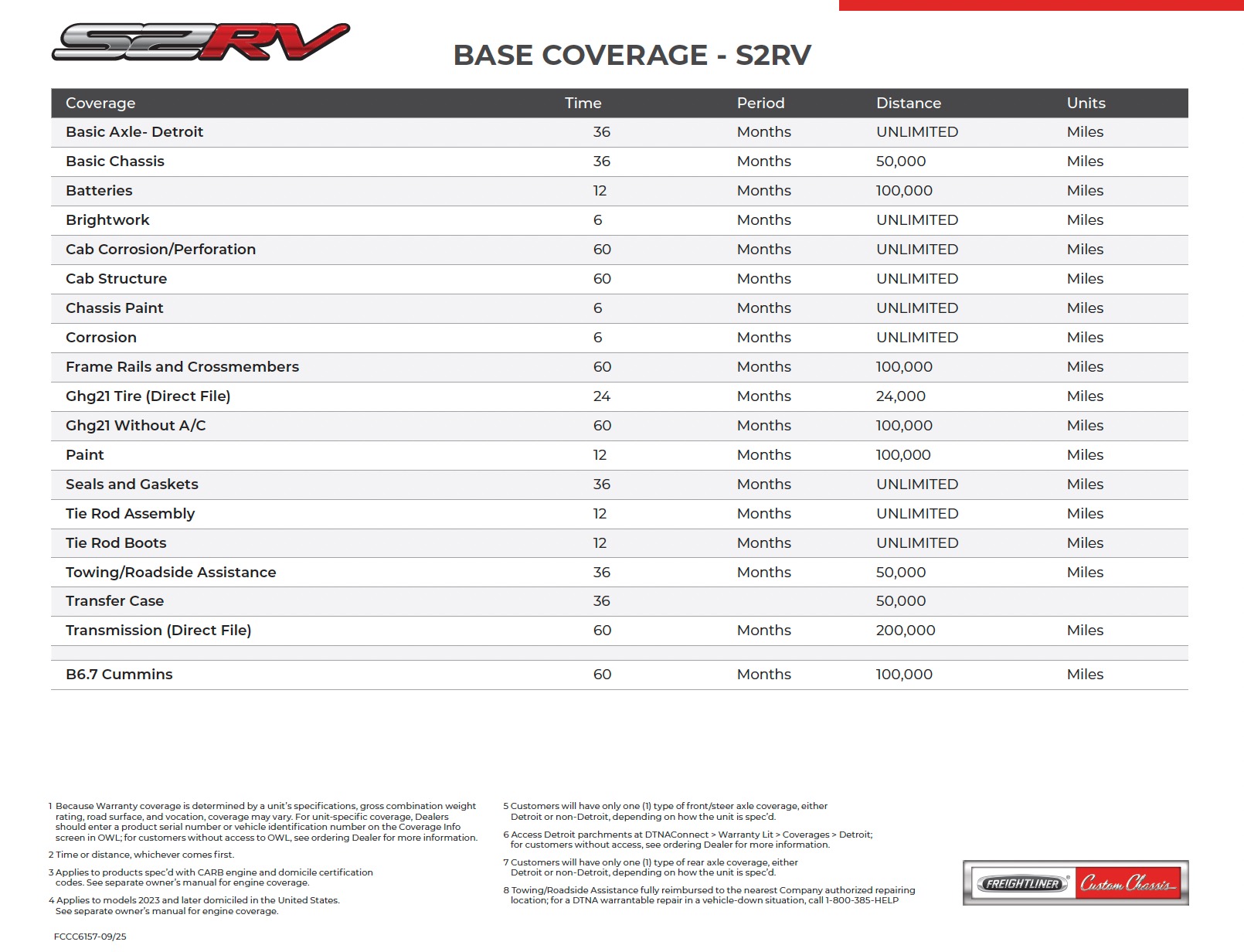Viewport: 1244px width, 952px height.
Task: Click the B6.7 Cummins row label
Action: click(x=119, y=675)
